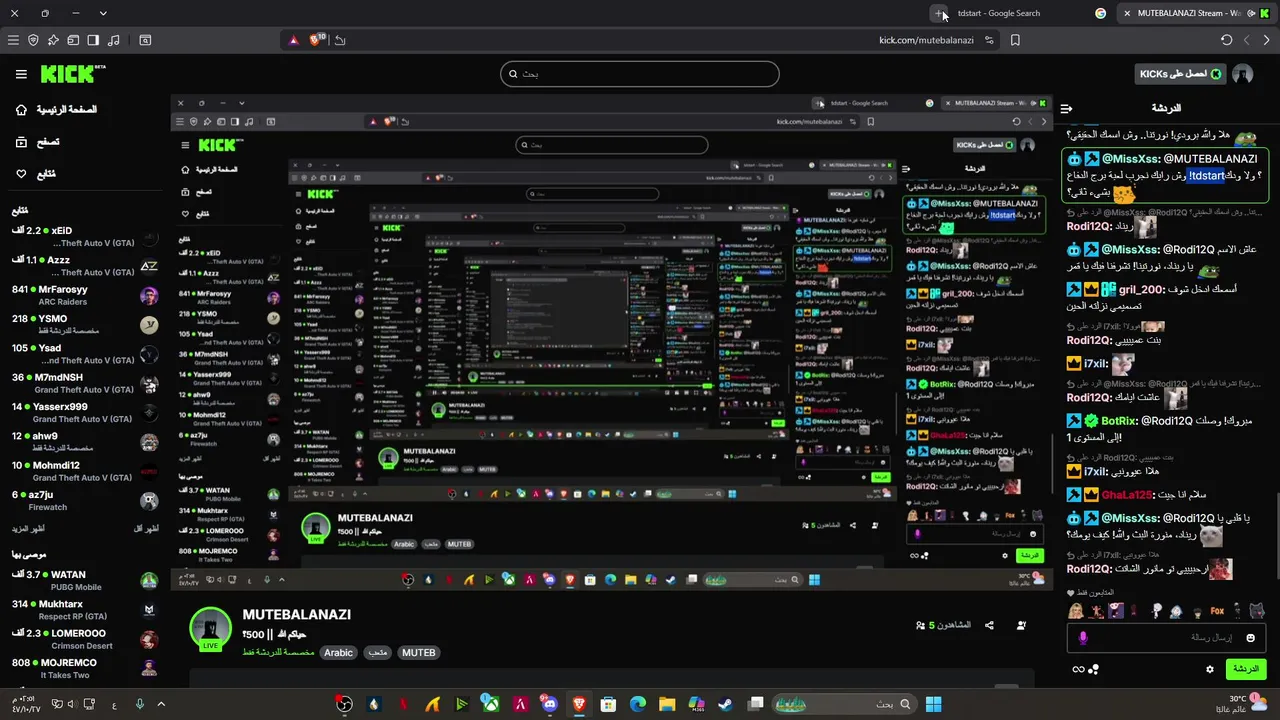Open followed channel Azzz
Image resolution: width=1280 pixels, height=720 pixels.
pos(84,266)
